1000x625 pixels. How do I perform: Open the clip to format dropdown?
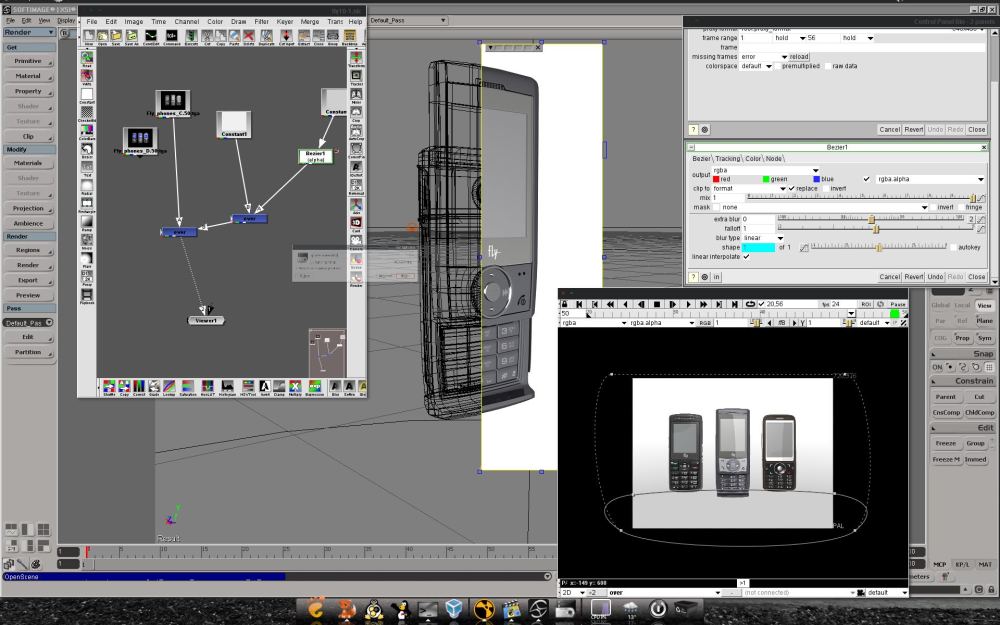(x=749, y=189)
